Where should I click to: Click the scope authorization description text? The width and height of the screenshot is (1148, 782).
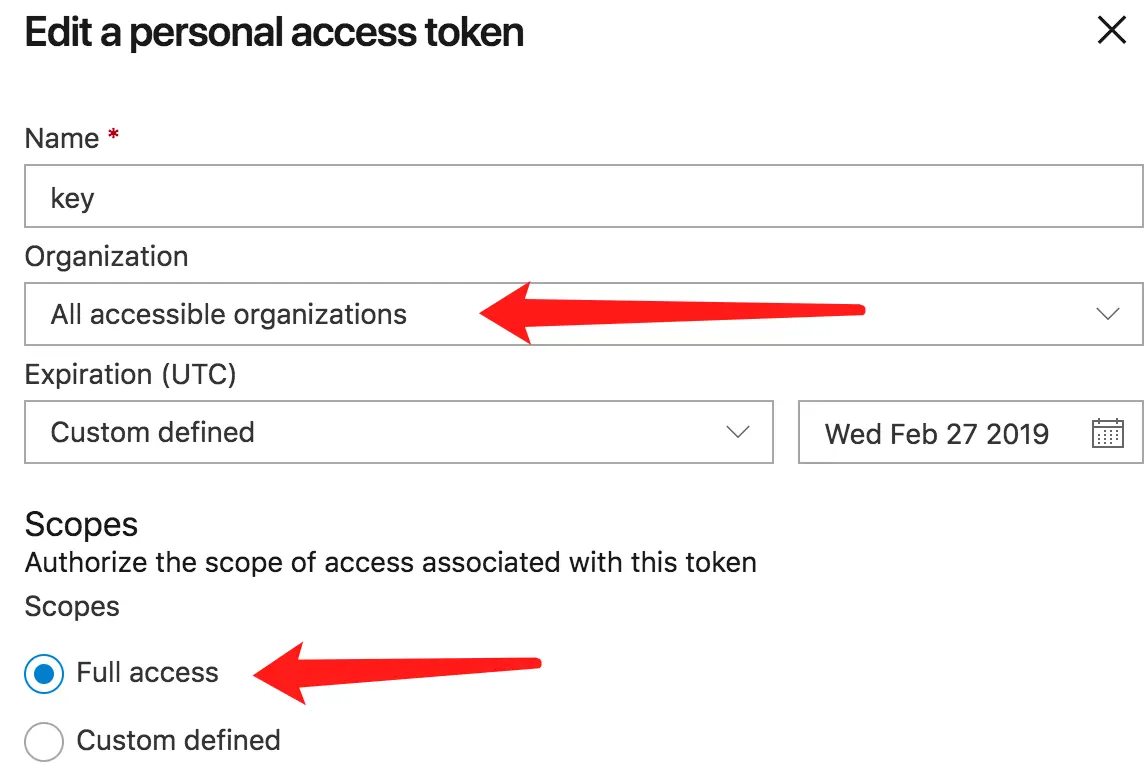(x=390, y=563)
